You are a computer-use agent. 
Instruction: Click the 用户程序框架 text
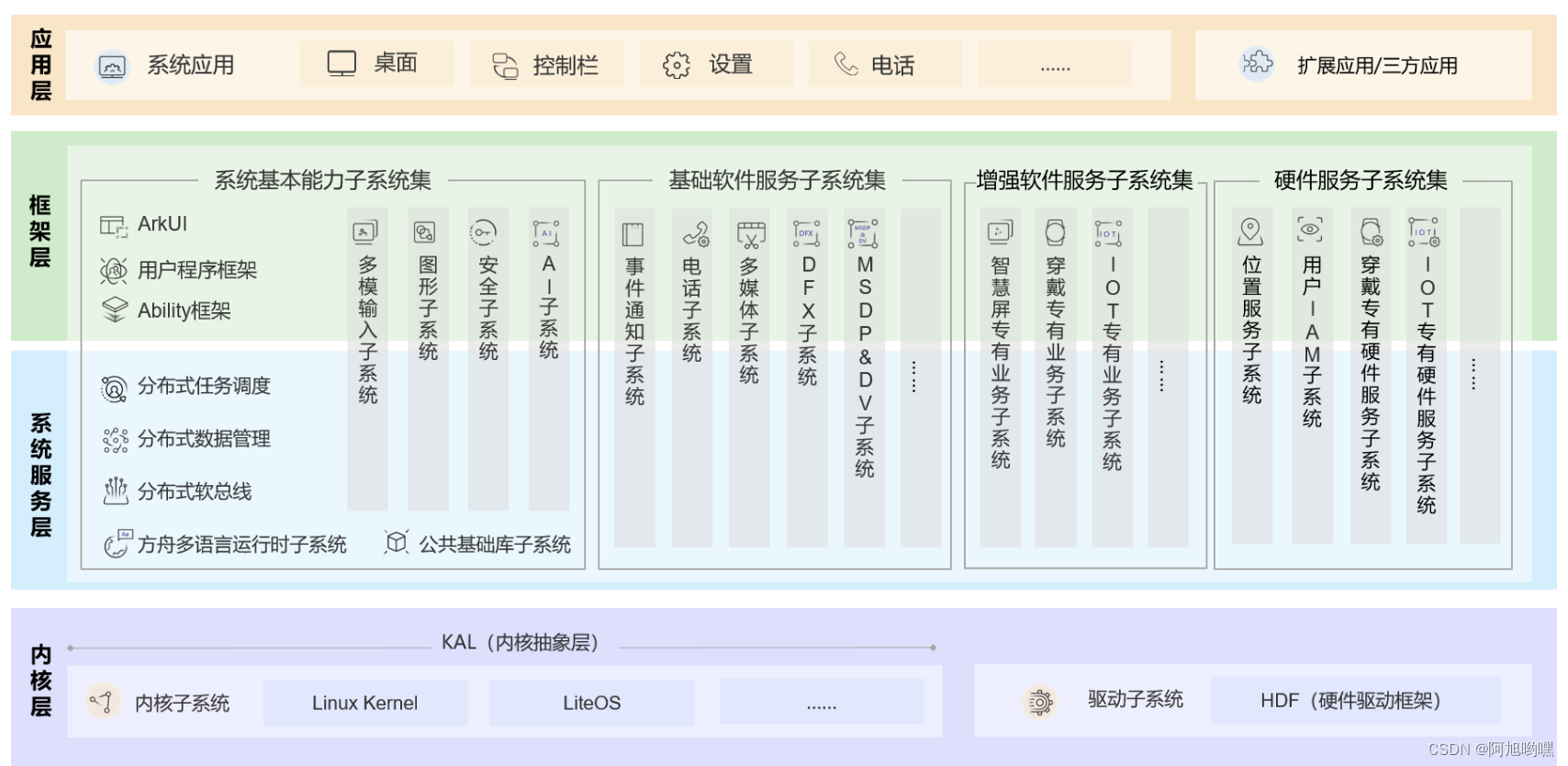pos(197,270)
